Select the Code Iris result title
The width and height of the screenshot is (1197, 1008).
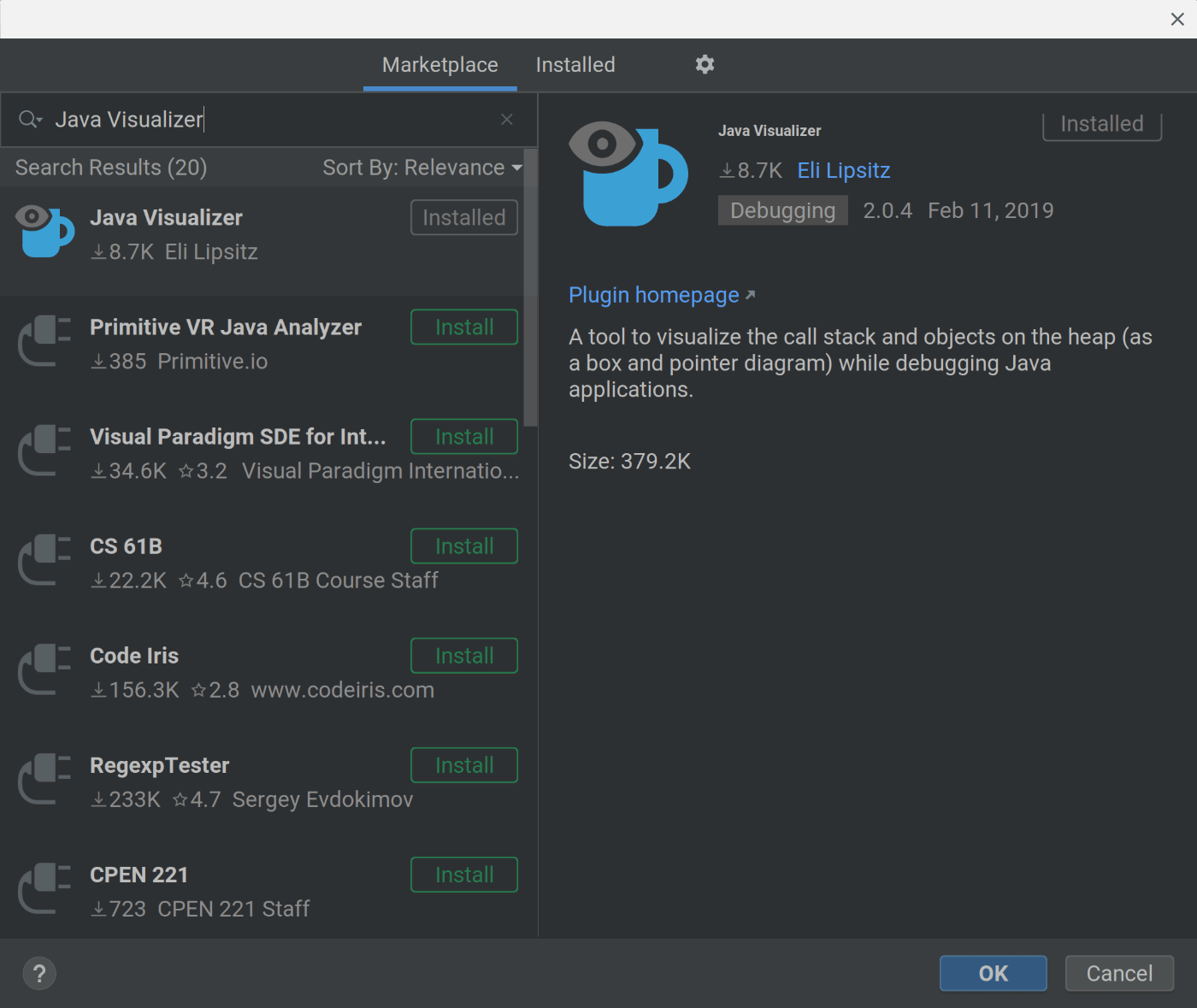pyautogui.click(x=134, y=656)
